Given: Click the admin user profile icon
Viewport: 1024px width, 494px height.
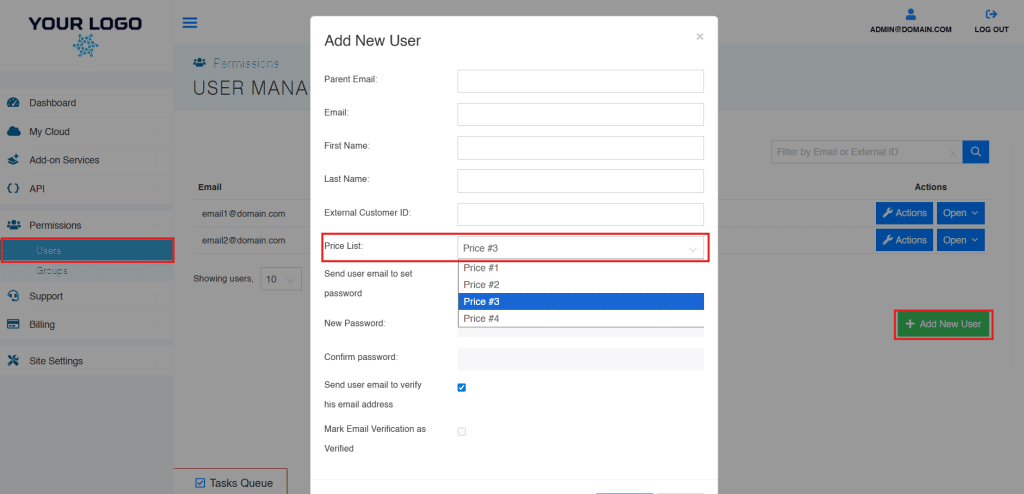Looking at the screenshot, I should (910, 14).
